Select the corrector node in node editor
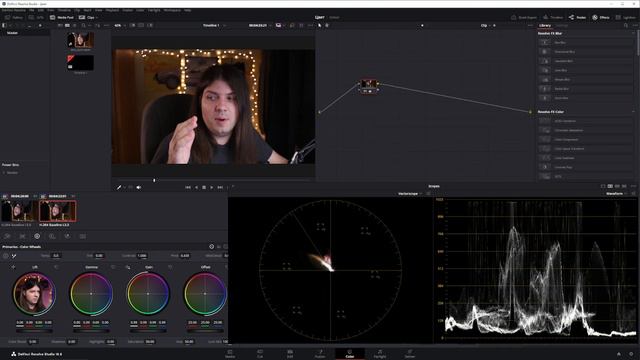Viewport: 640px width, 360px height. (x=368, y=86)
